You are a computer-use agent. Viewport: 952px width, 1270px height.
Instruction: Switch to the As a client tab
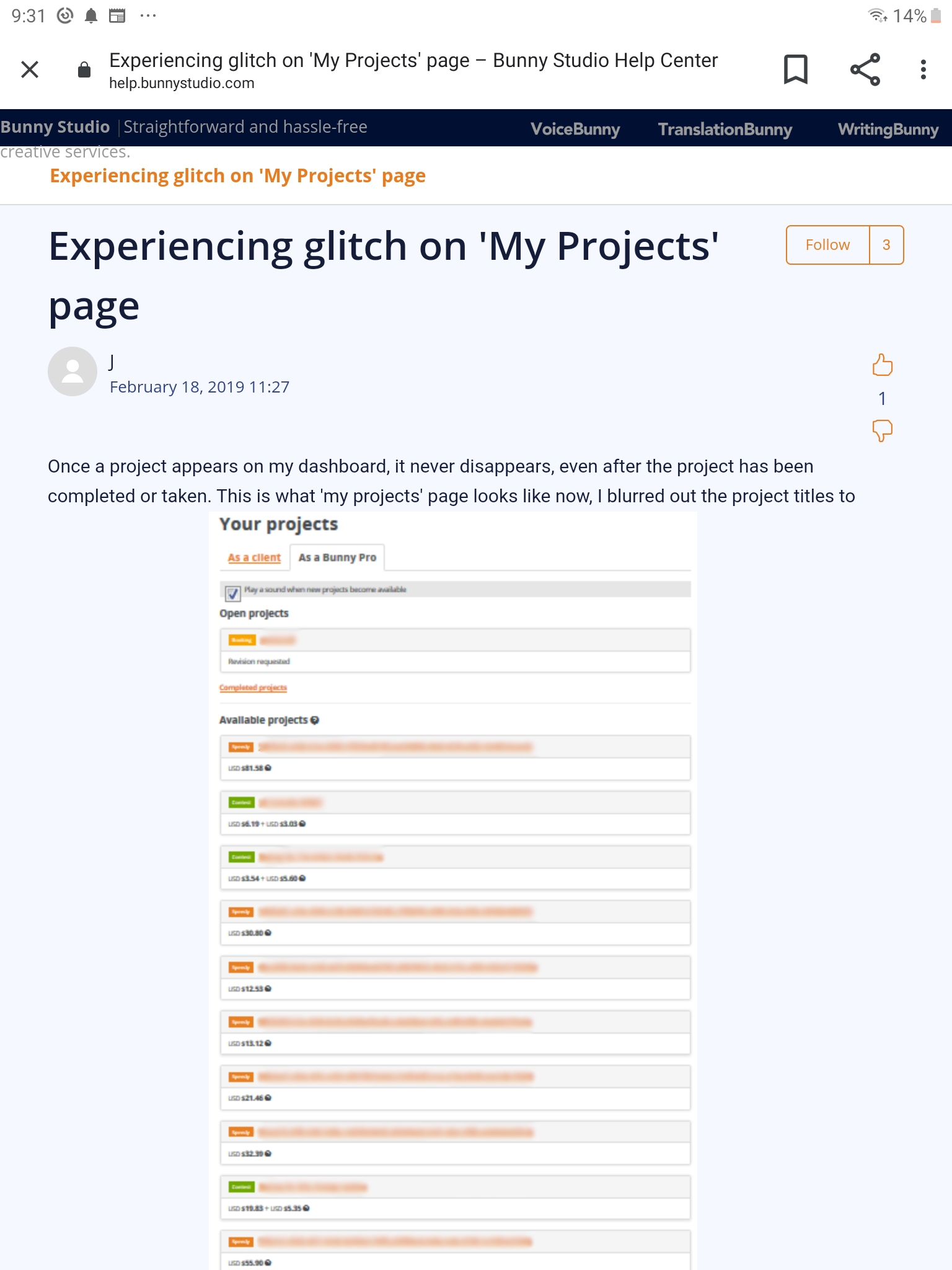254,557
